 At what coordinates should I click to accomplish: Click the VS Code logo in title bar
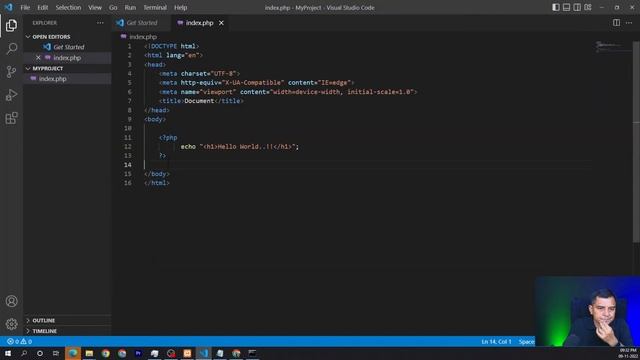[9, 7]
